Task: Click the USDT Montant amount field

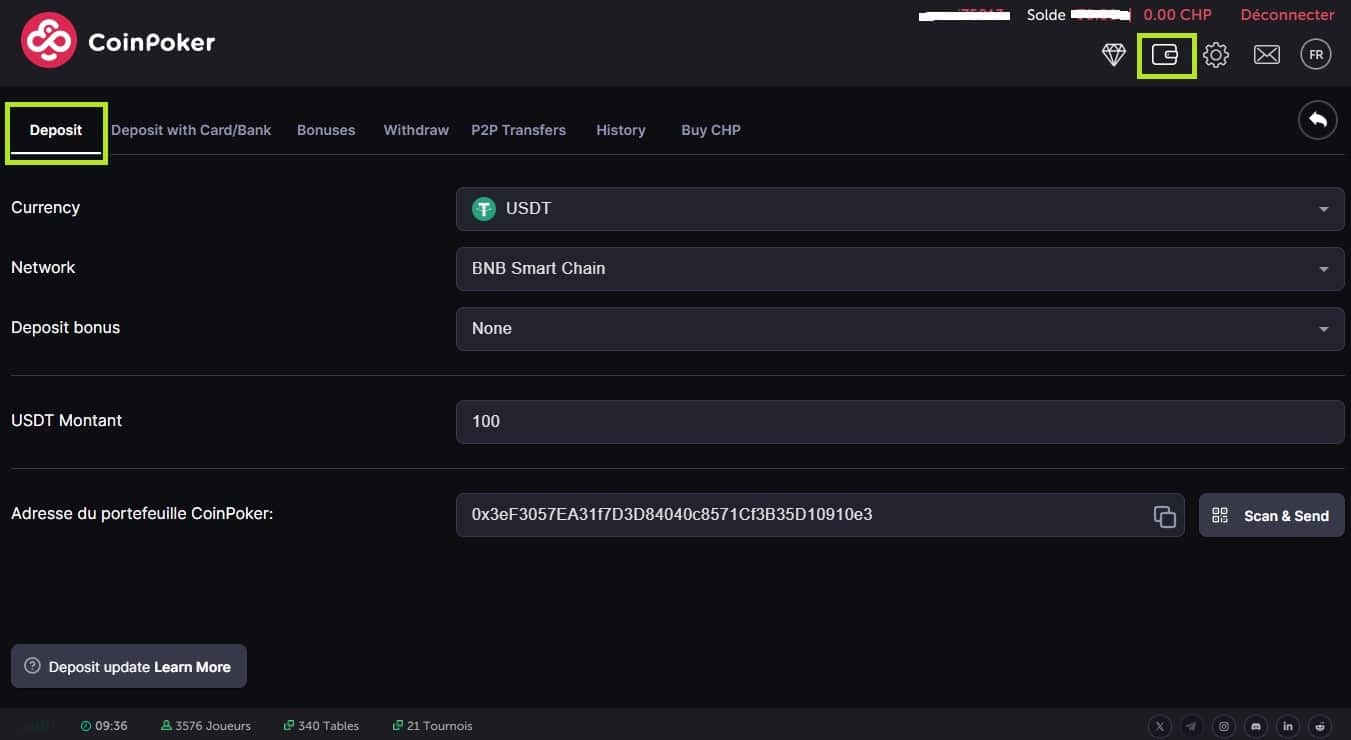Action: tap(900, 422)
